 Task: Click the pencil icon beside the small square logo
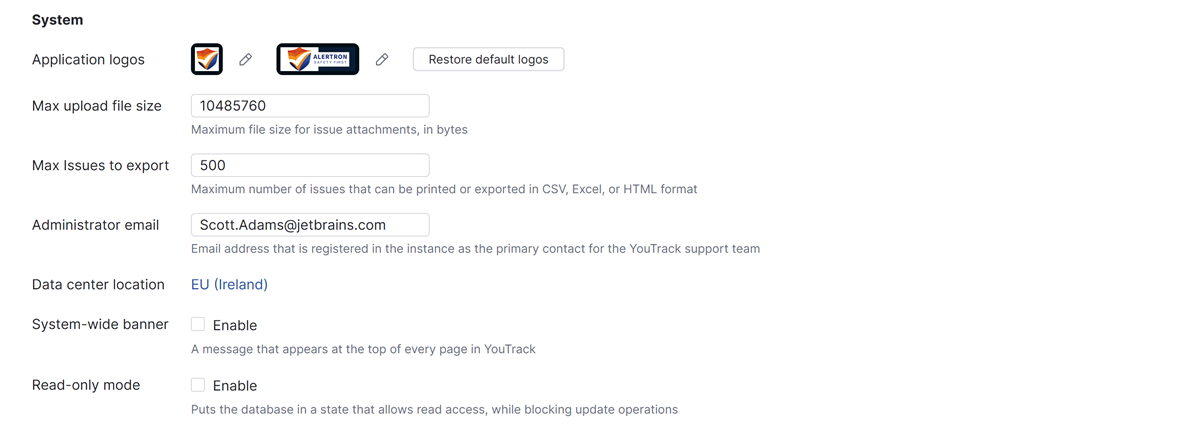pos(245,60)
